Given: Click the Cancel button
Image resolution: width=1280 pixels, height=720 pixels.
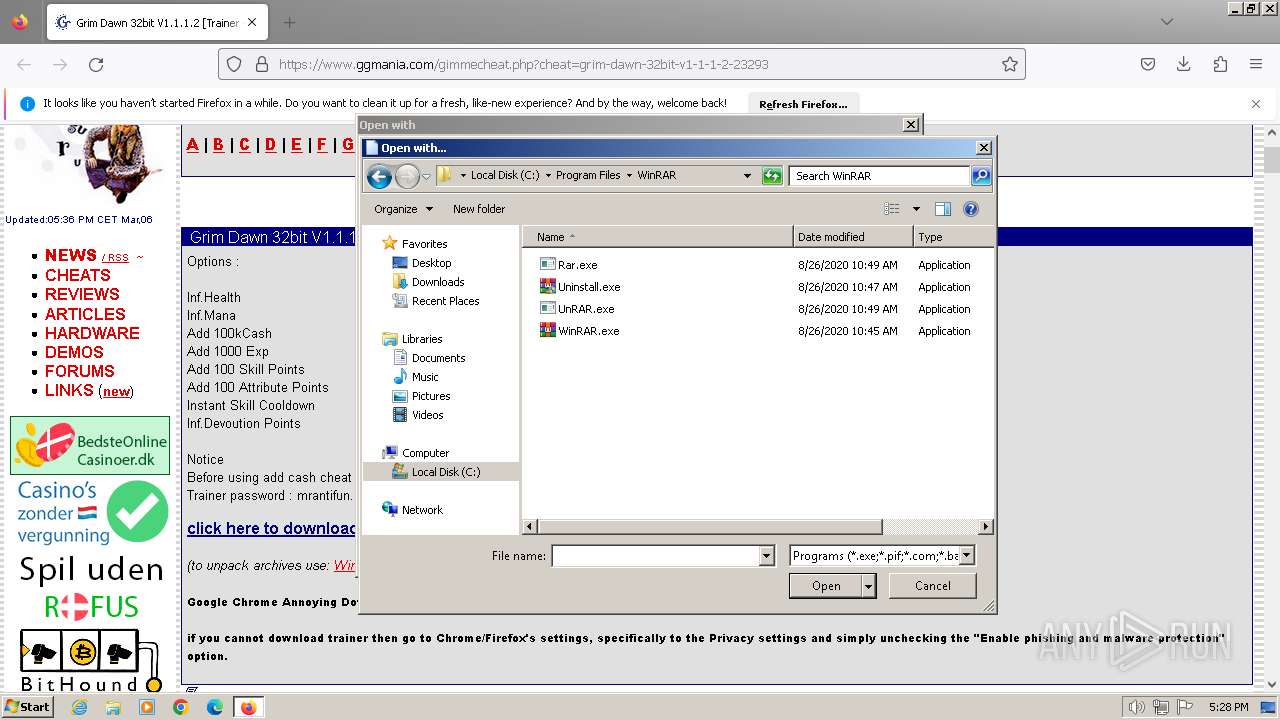Looking at the screenshot, I should click(932, 586).
